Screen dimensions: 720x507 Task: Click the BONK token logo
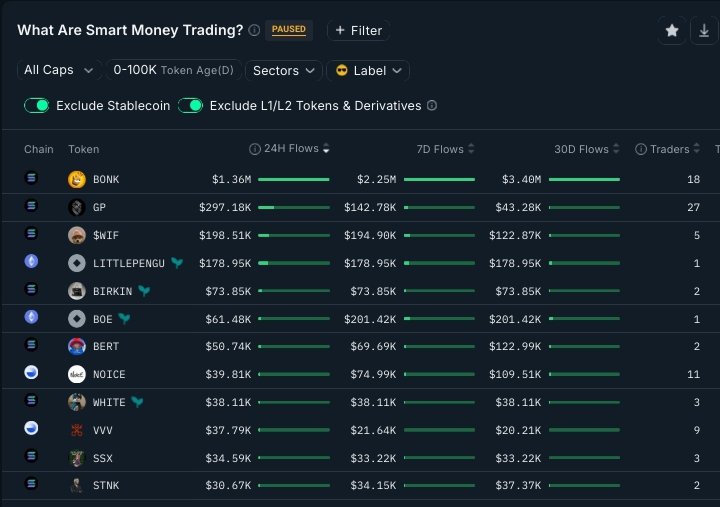pyautogui.click(x=77, y=179)
